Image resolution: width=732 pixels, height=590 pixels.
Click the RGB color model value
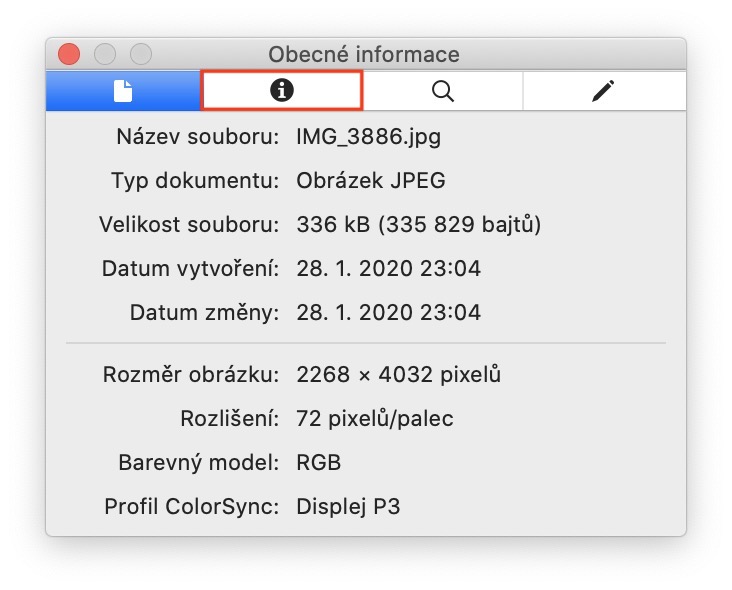(319, 463)
